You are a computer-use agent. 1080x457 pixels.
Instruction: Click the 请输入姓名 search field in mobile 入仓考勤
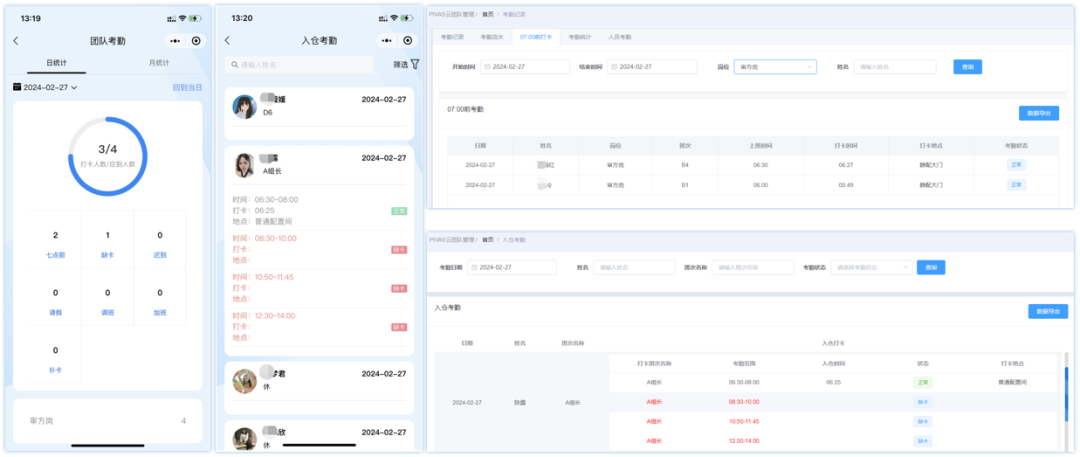(x=303, y=64)
